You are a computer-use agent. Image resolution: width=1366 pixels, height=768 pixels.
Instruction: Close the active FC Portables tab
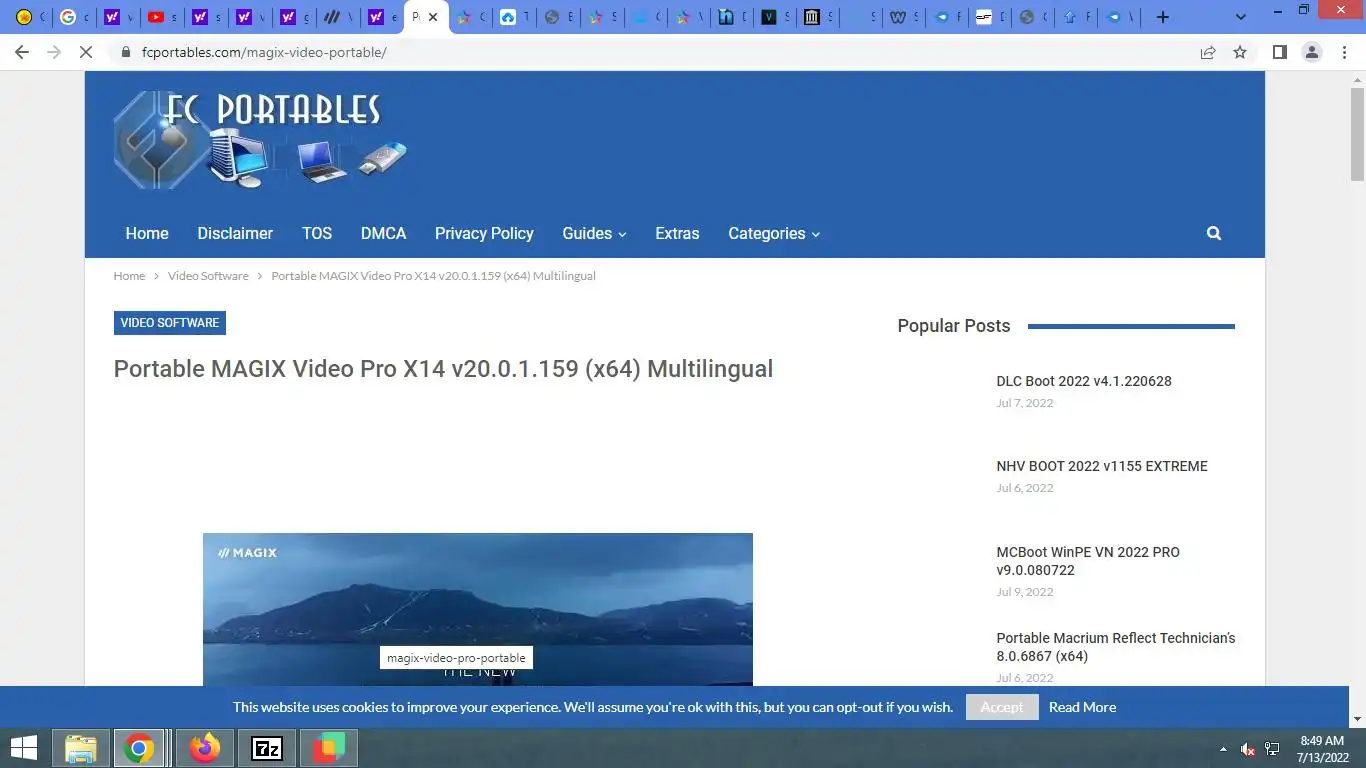(433, 17)
